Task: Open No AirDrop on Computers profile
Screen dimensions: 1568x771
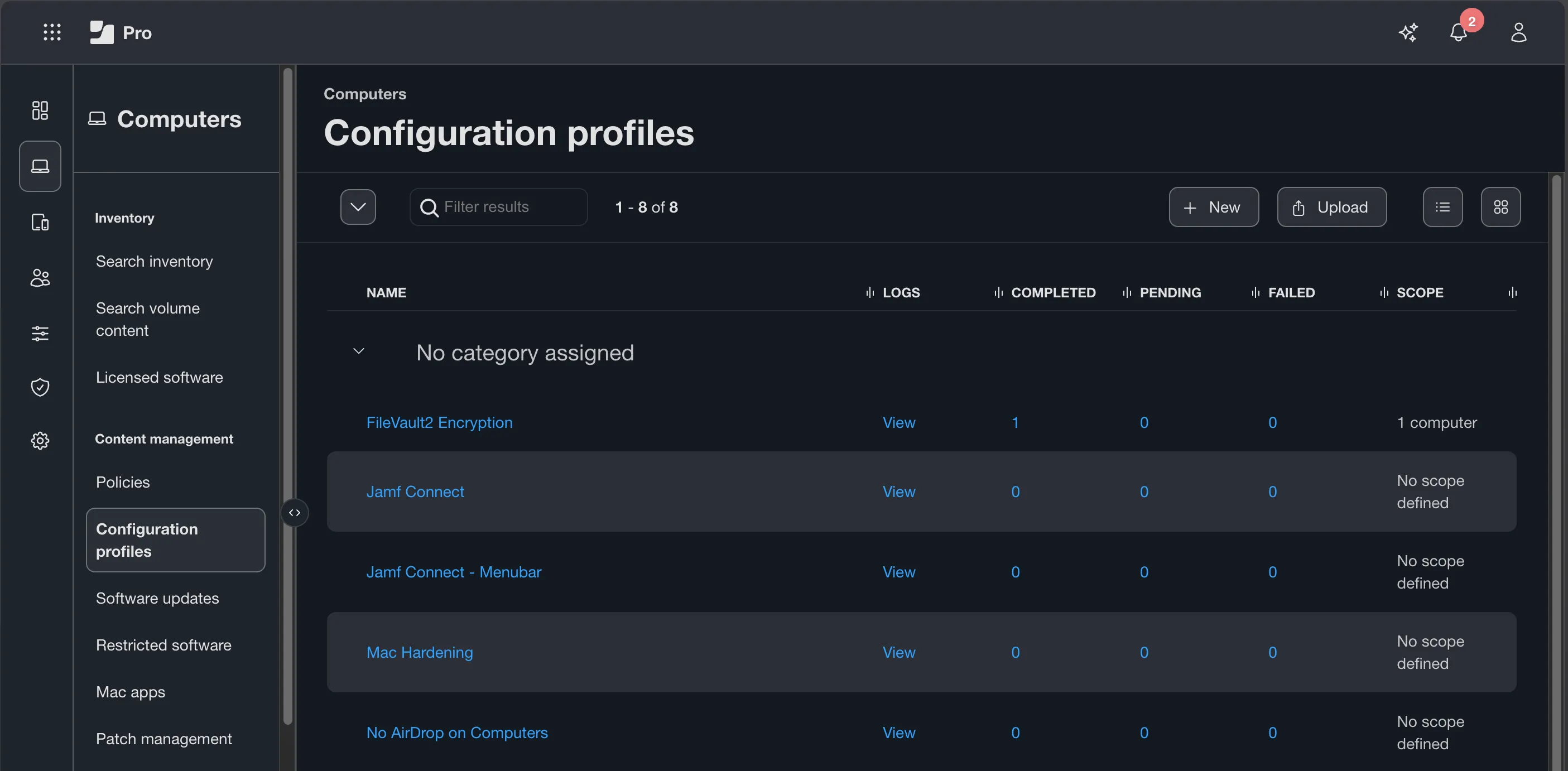Action: 456,733
